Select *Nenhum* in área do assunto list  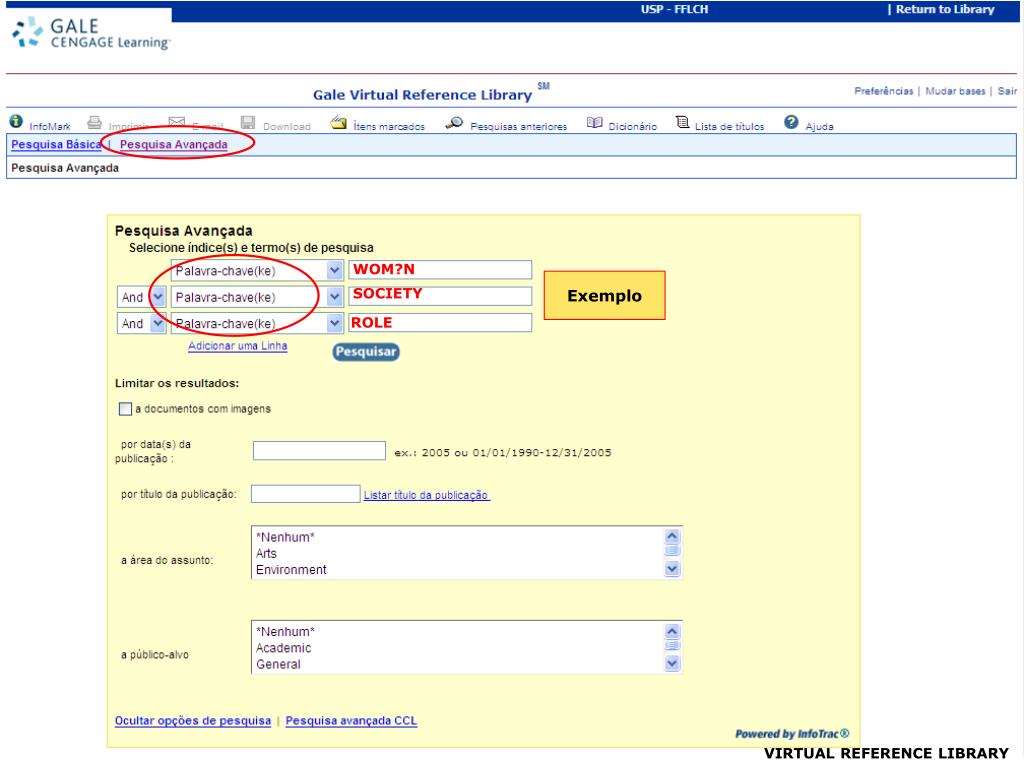click(285, 537)
